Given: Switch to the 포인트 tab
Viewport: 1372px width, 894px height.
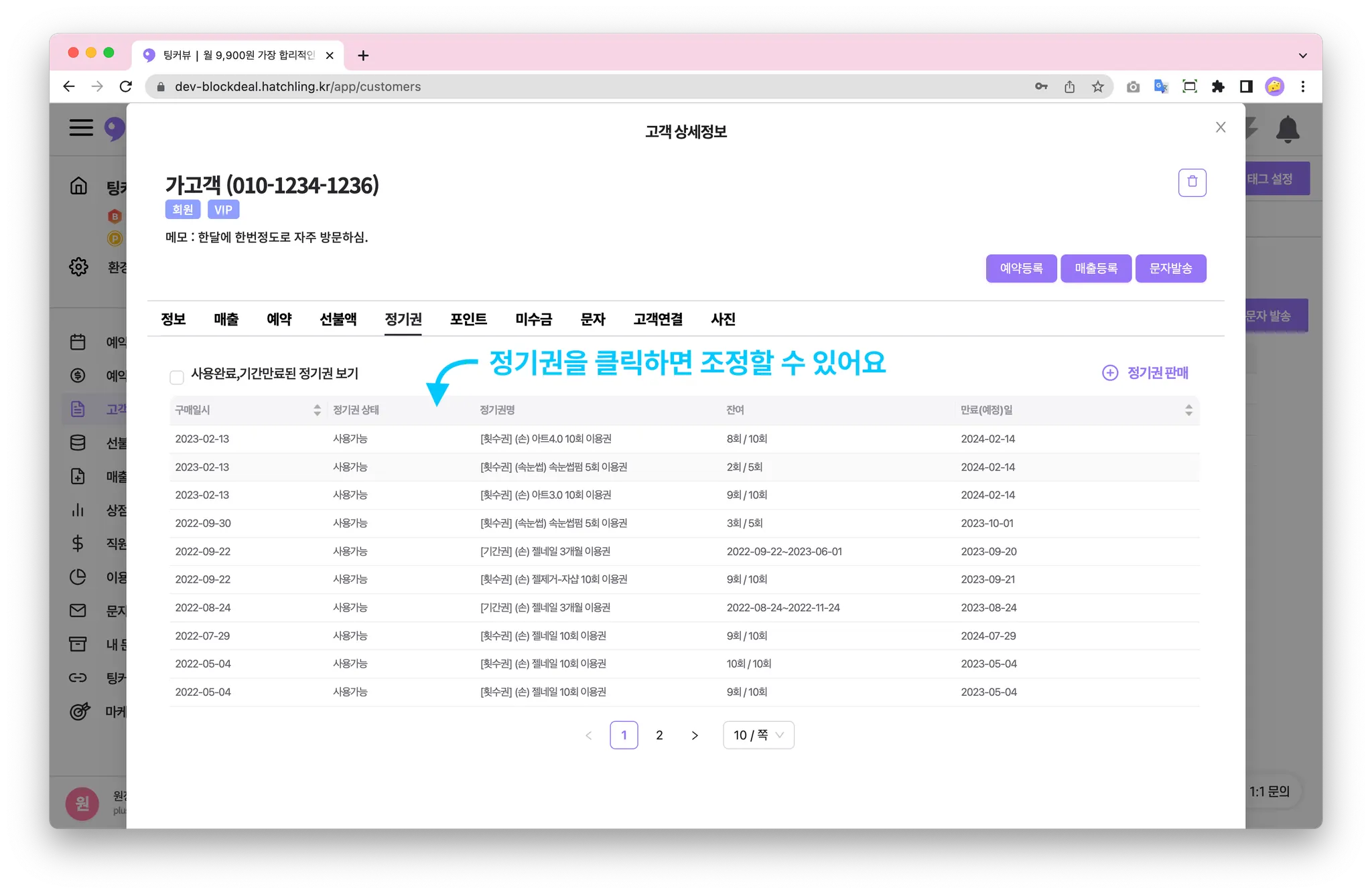Looking at the screenshot, I should 468,319.
